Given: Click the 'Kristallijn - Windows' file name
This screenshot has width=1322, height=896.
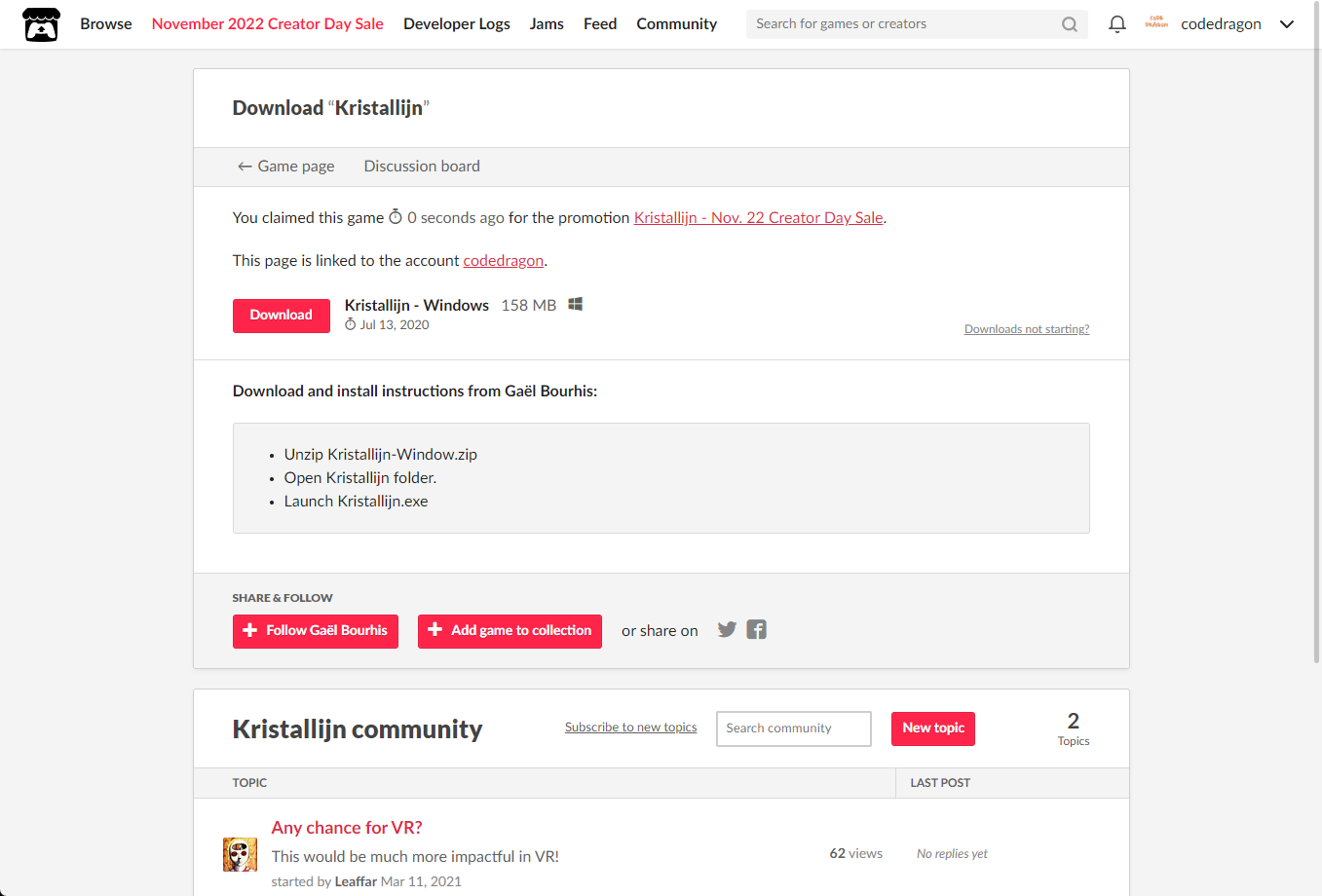Looking at the screenshot, I should (x=417, y=306).
